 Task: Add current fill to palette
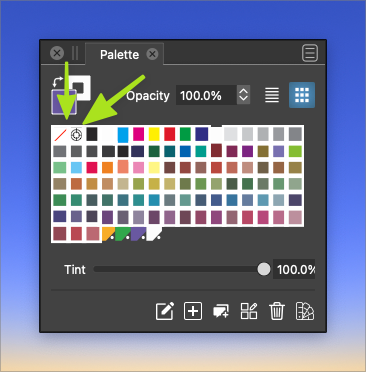193,311
